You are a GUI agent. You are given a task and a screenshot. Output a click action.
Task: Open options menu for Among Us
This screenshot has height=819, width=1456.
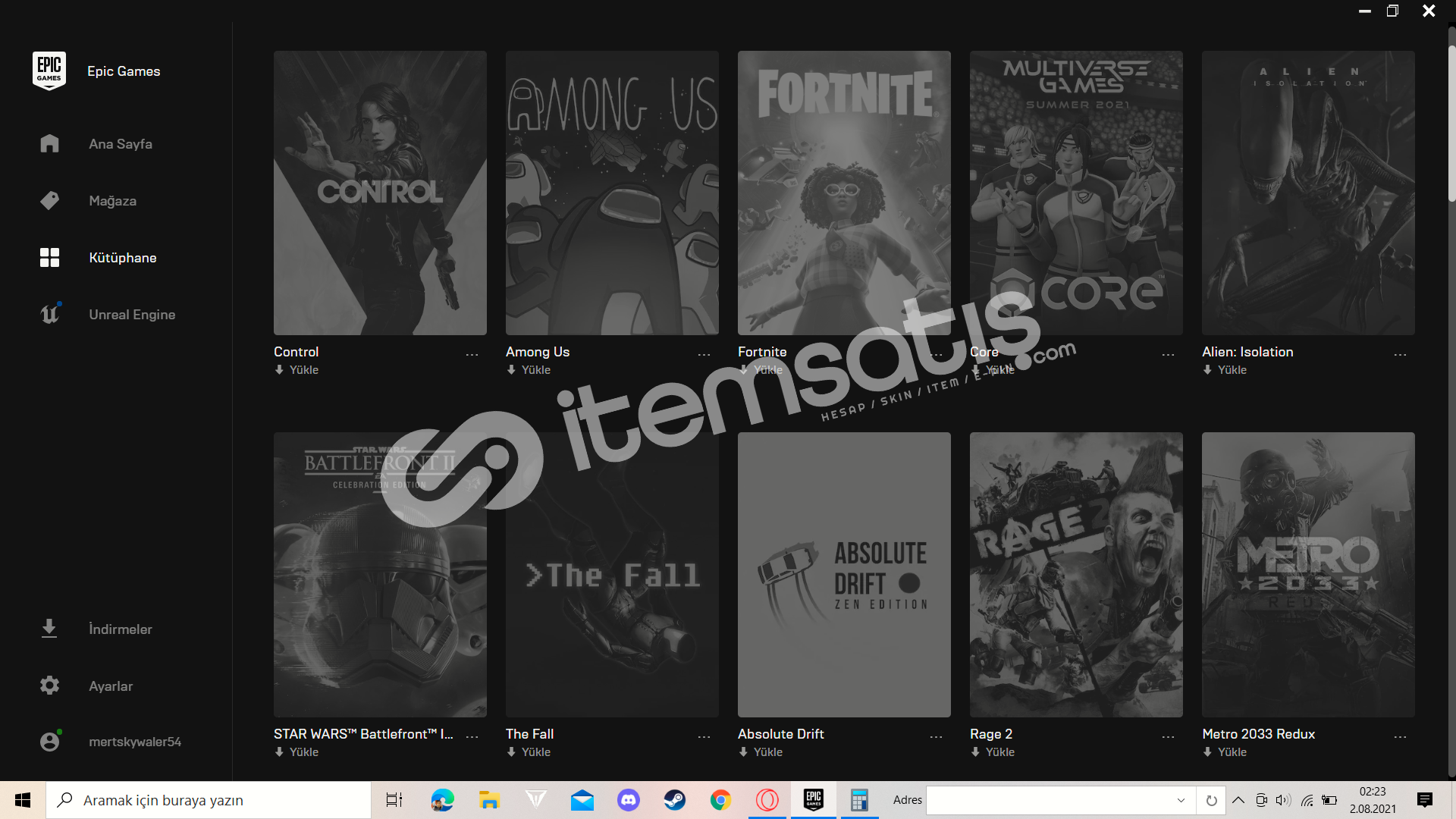704,354
